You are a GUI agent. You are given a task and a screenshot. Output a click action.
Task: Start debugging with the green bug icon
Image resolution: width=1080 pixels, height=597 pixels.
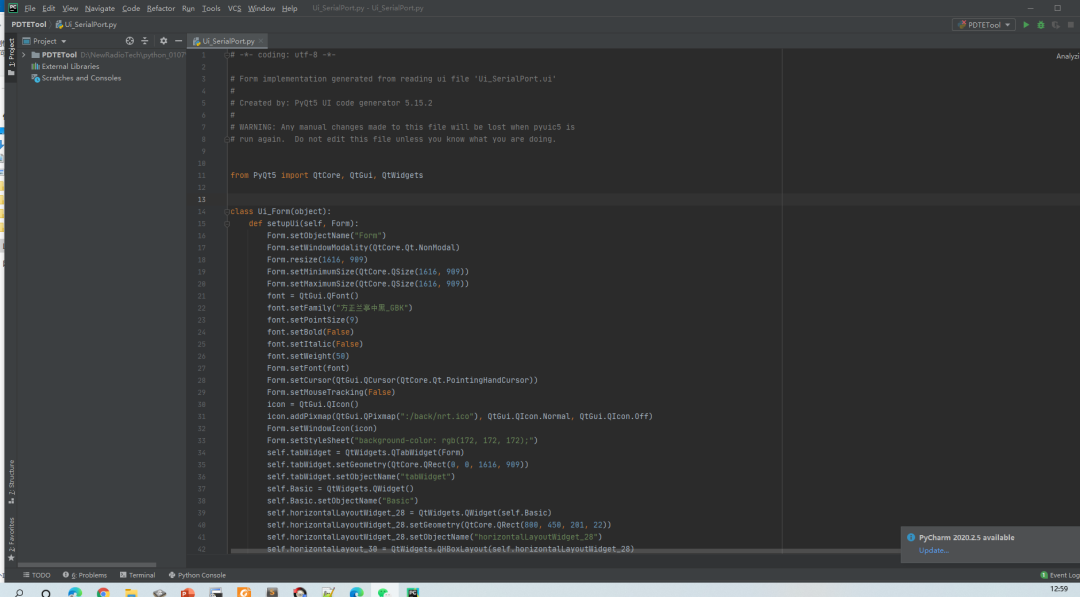[x=1041, y=25]
